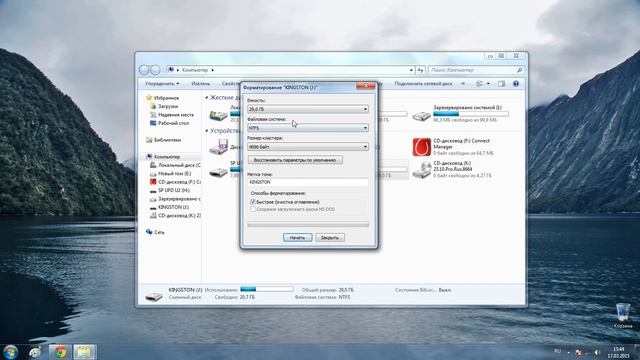Select CD-дисковод (F:) in the navigation tree
This screenshot has width=640, height=360.
[x=179, y=182]
